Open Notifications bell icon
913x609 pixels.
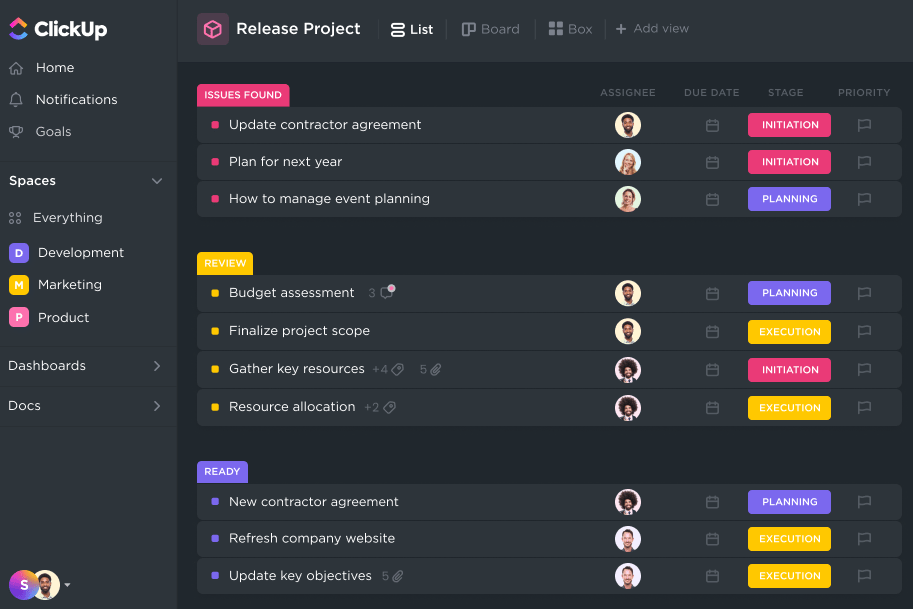click(16, 100)
